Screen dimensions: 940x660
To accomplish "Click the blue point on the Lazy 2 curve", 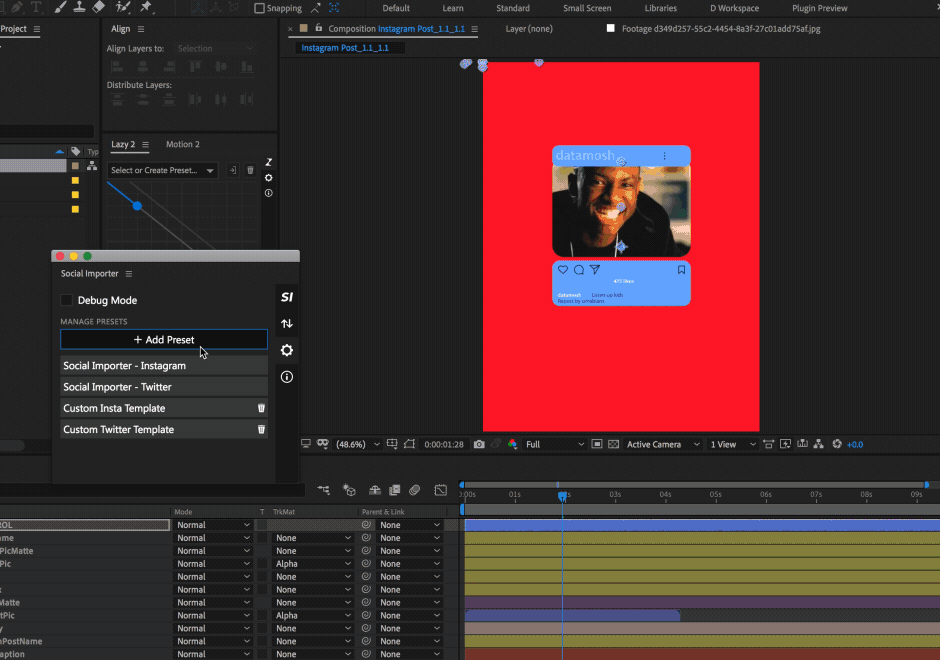I will coord(137,206).
